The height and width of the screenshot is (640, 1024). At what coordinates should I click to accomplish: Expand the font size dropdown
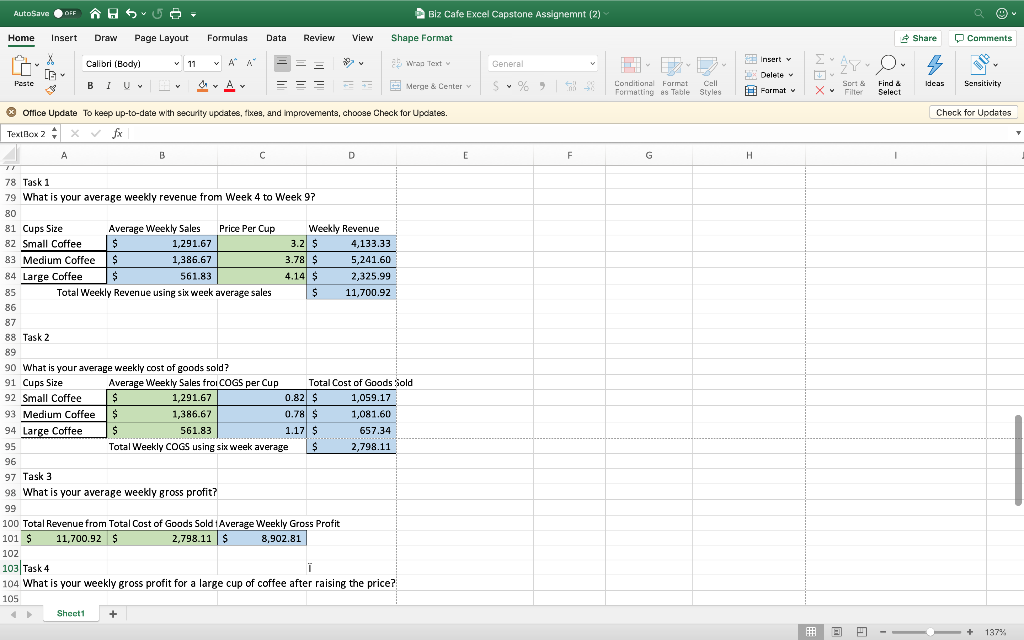click(x=216, y=63)
